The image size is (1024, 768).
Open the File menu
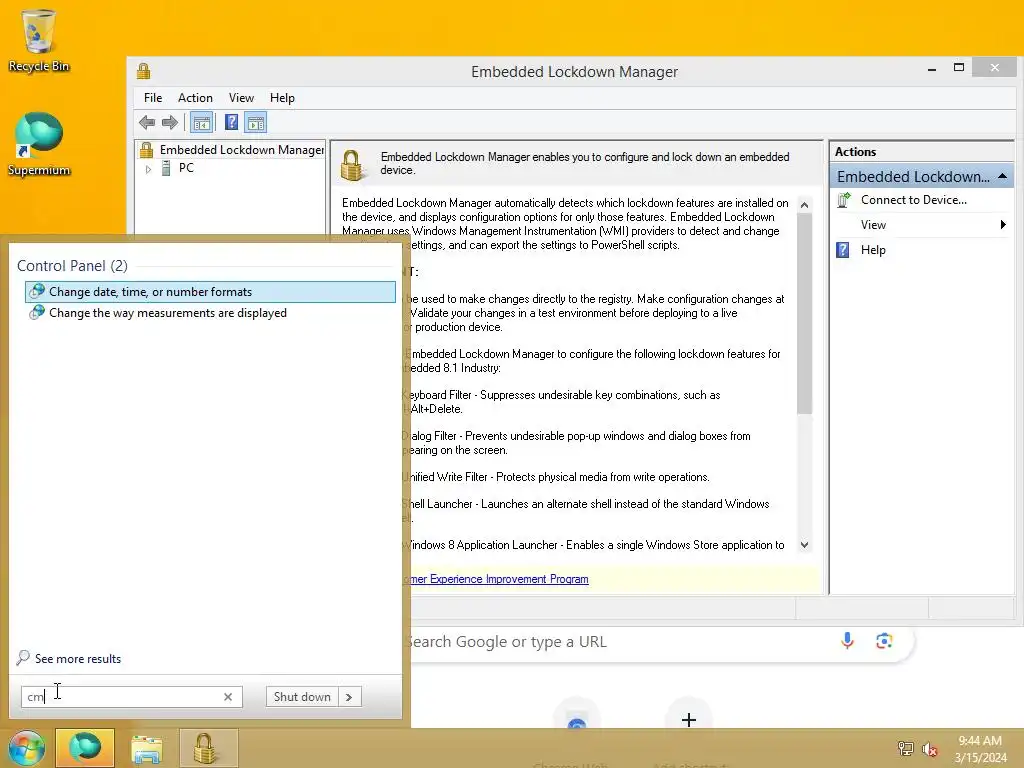tap(153, 98)
